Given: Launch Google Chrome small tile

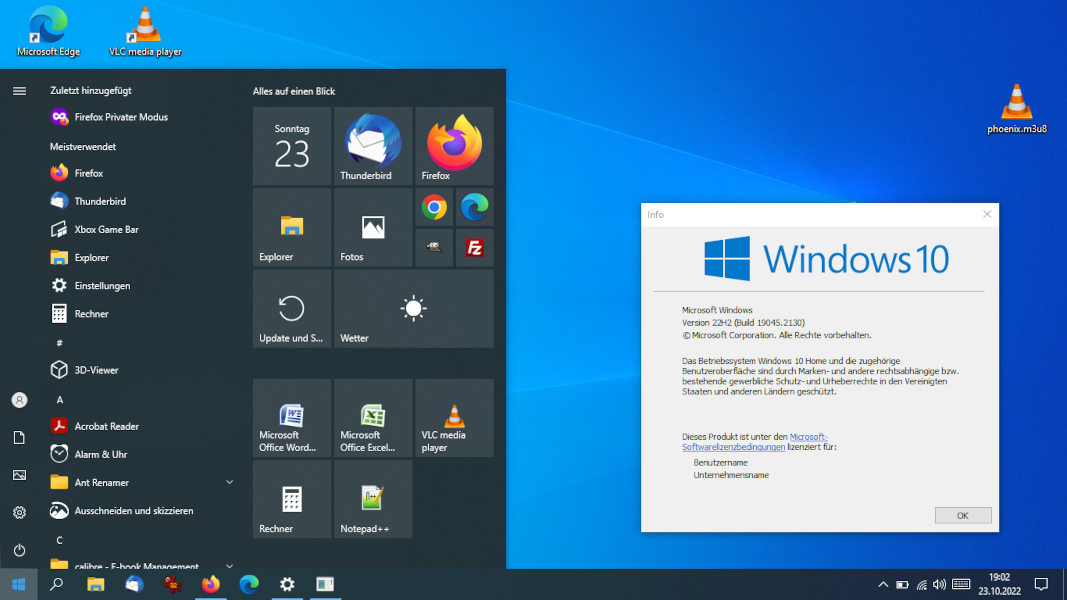Looking at the screenshot, I should [434, 207].
